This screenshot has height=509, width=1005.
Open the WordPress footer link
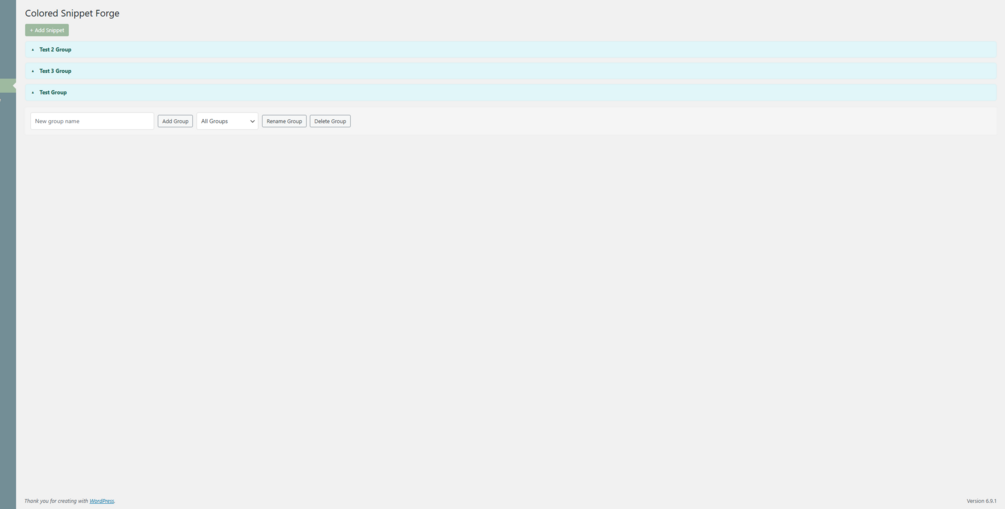click(102, 501)
